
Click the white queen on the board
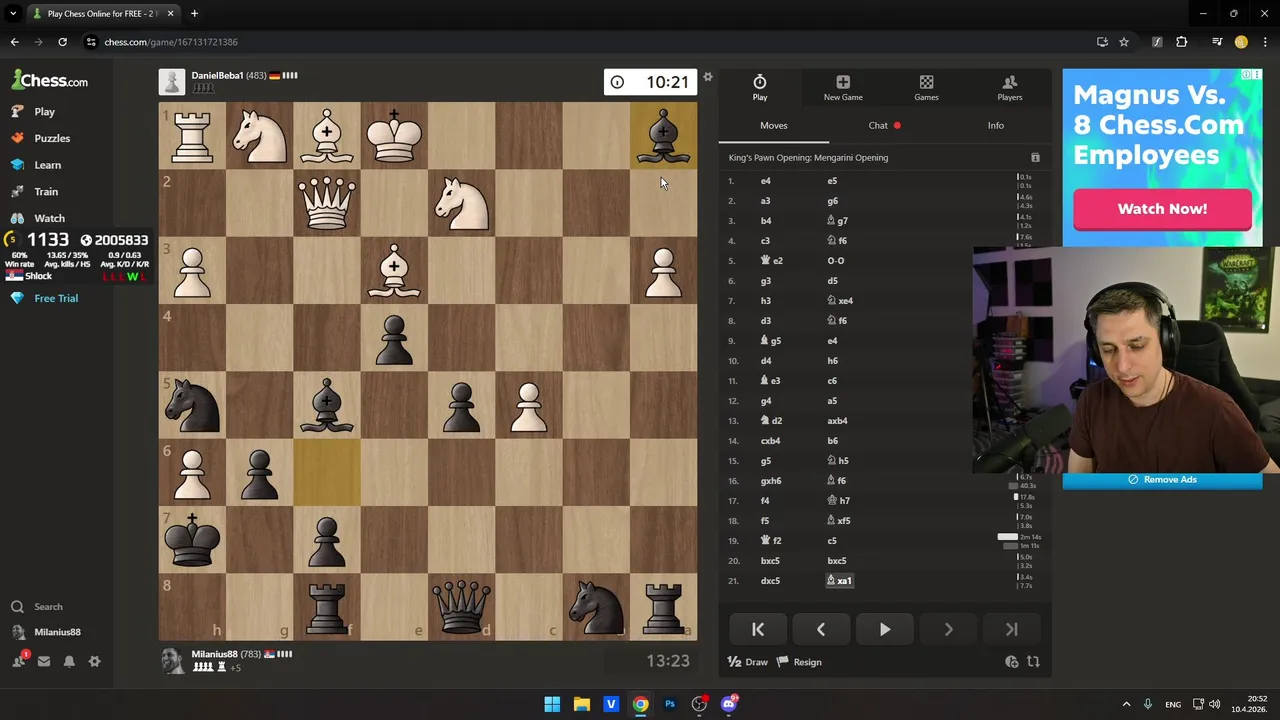327,202
